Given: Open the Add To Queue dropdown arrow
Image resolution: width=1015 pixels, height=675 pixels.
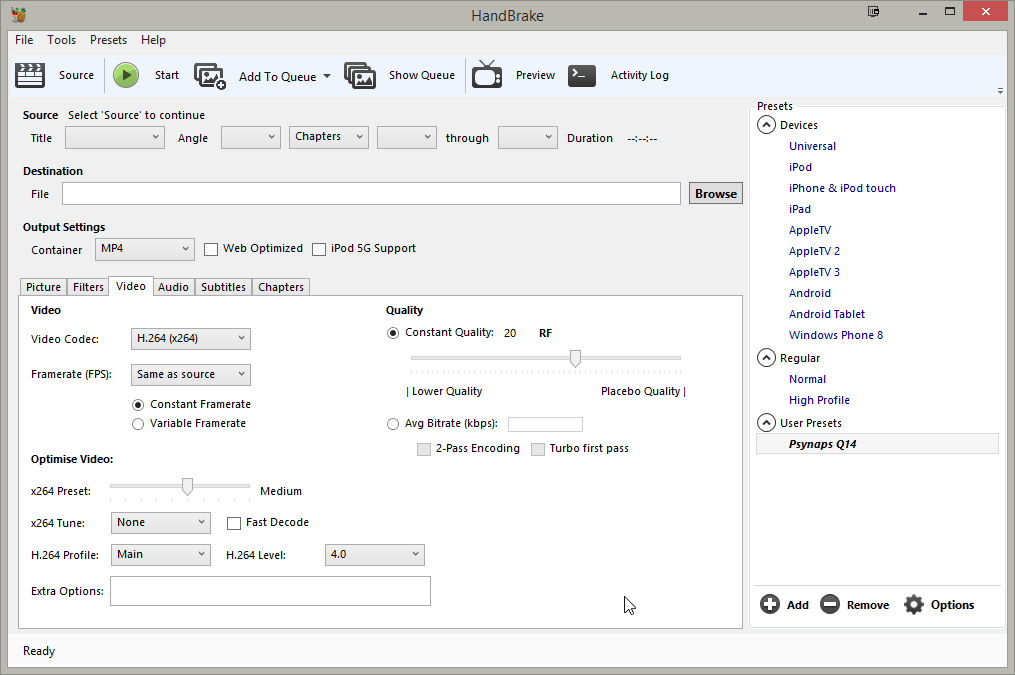Looking at the screenshot, I should [327, 76].
